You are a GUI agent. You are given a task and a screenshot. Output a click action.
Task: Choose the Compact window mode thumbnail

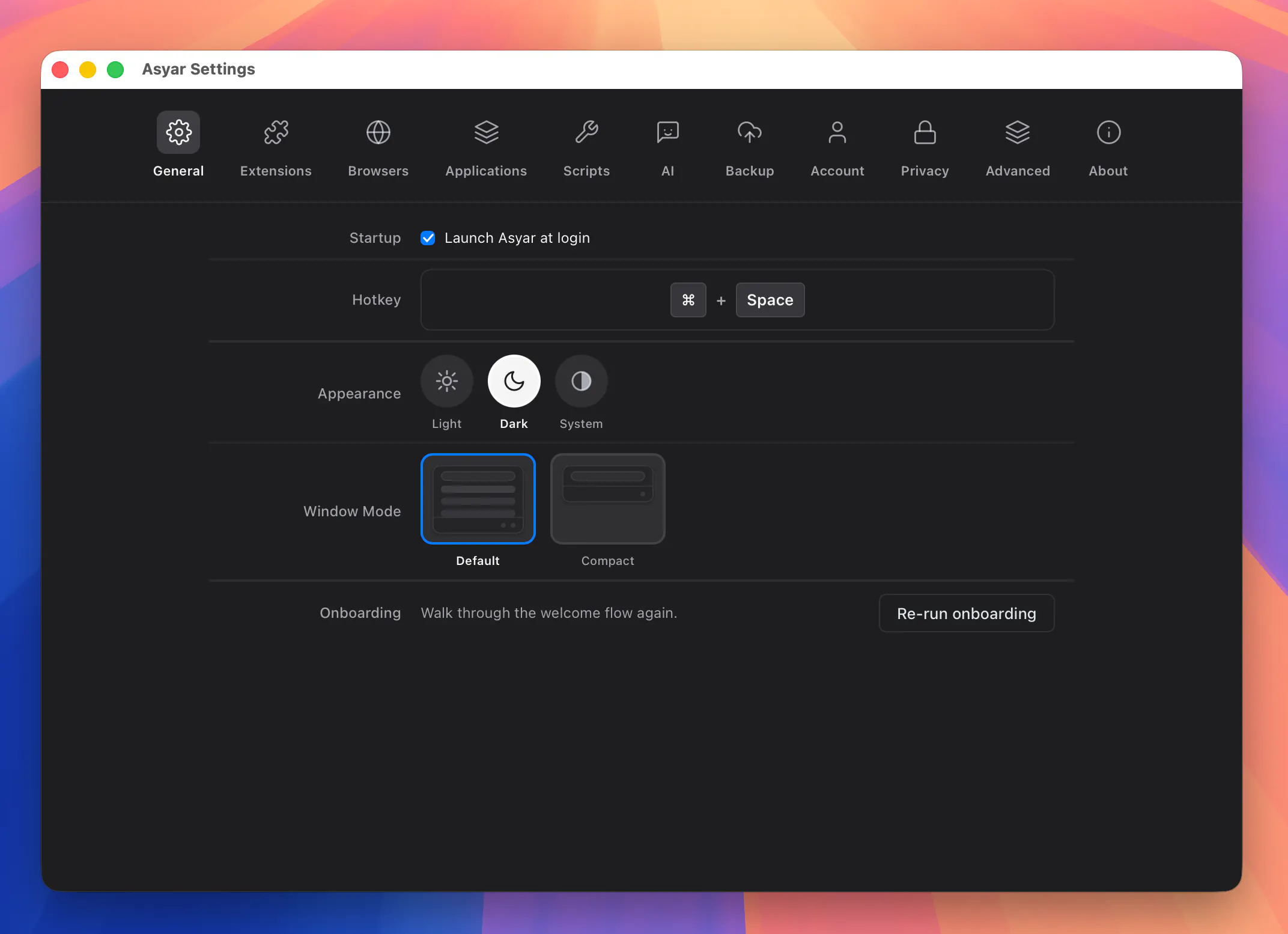[x=608, y=499]
